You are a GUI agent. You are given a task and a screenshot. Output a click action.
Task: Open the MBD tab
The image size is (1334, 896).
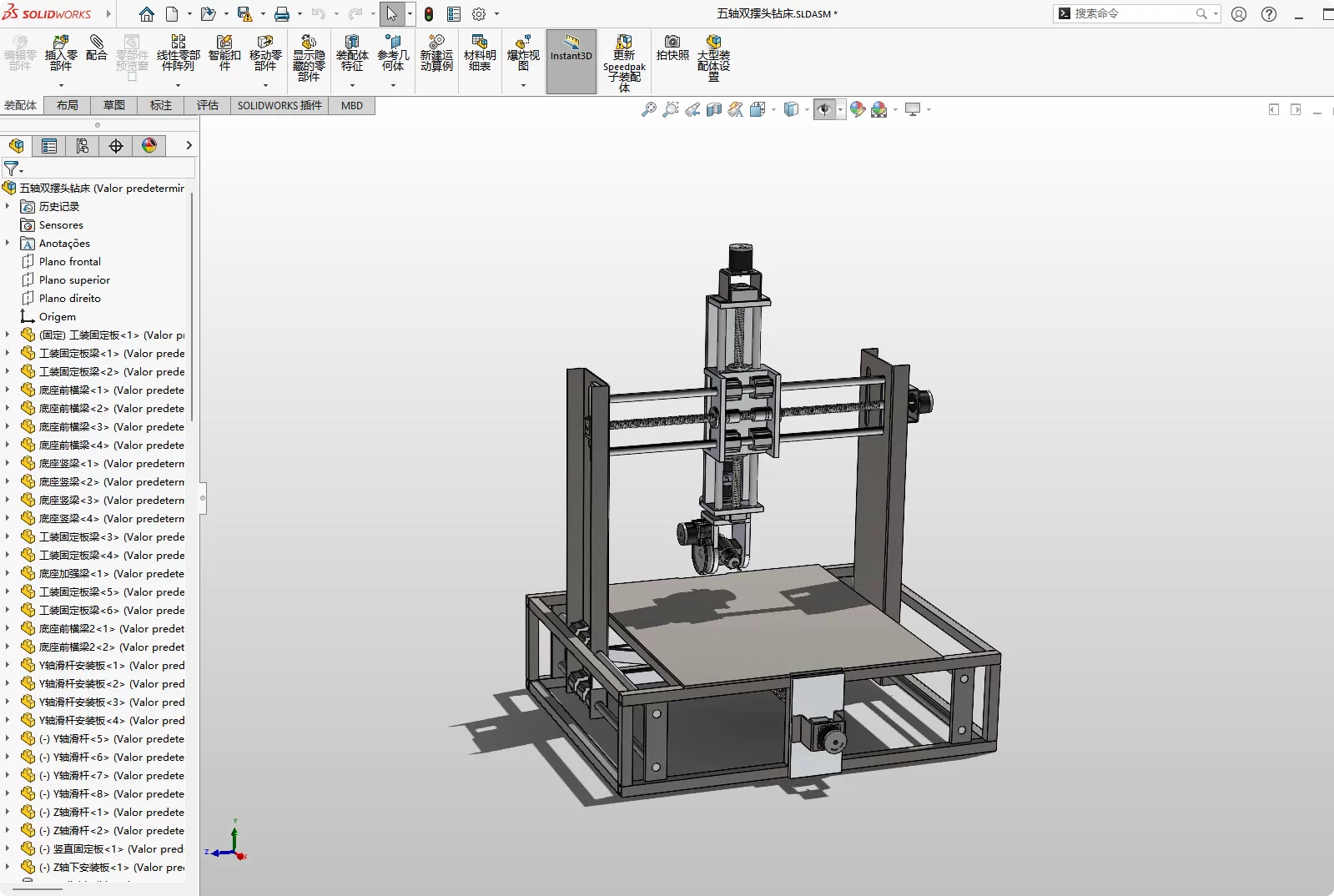[352, 105]
